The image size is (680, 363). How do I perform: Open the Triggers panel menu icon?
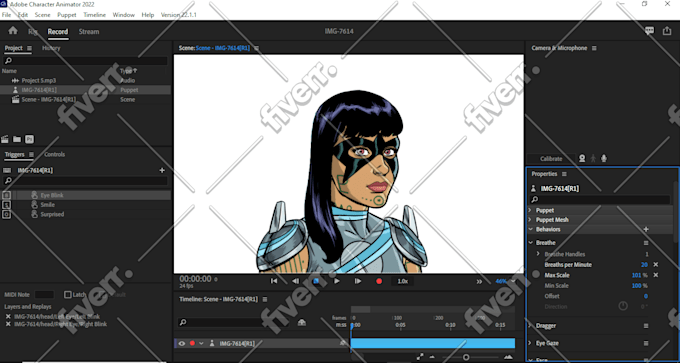click(x=31, y=154)
